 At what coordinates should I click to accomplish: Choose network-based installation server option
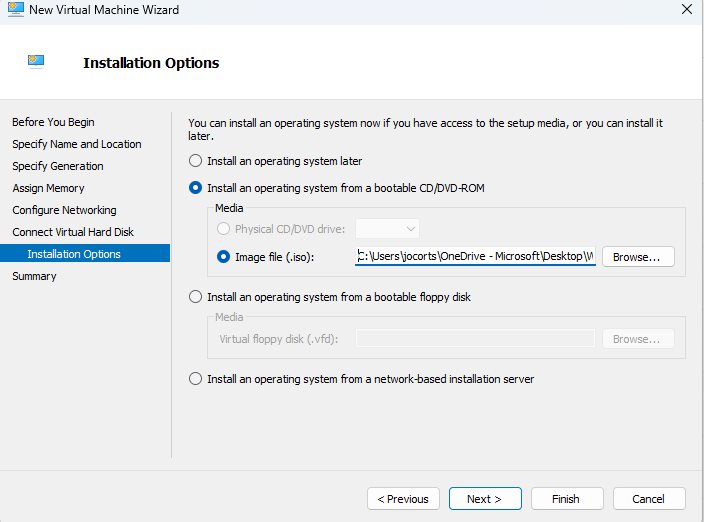195,379
